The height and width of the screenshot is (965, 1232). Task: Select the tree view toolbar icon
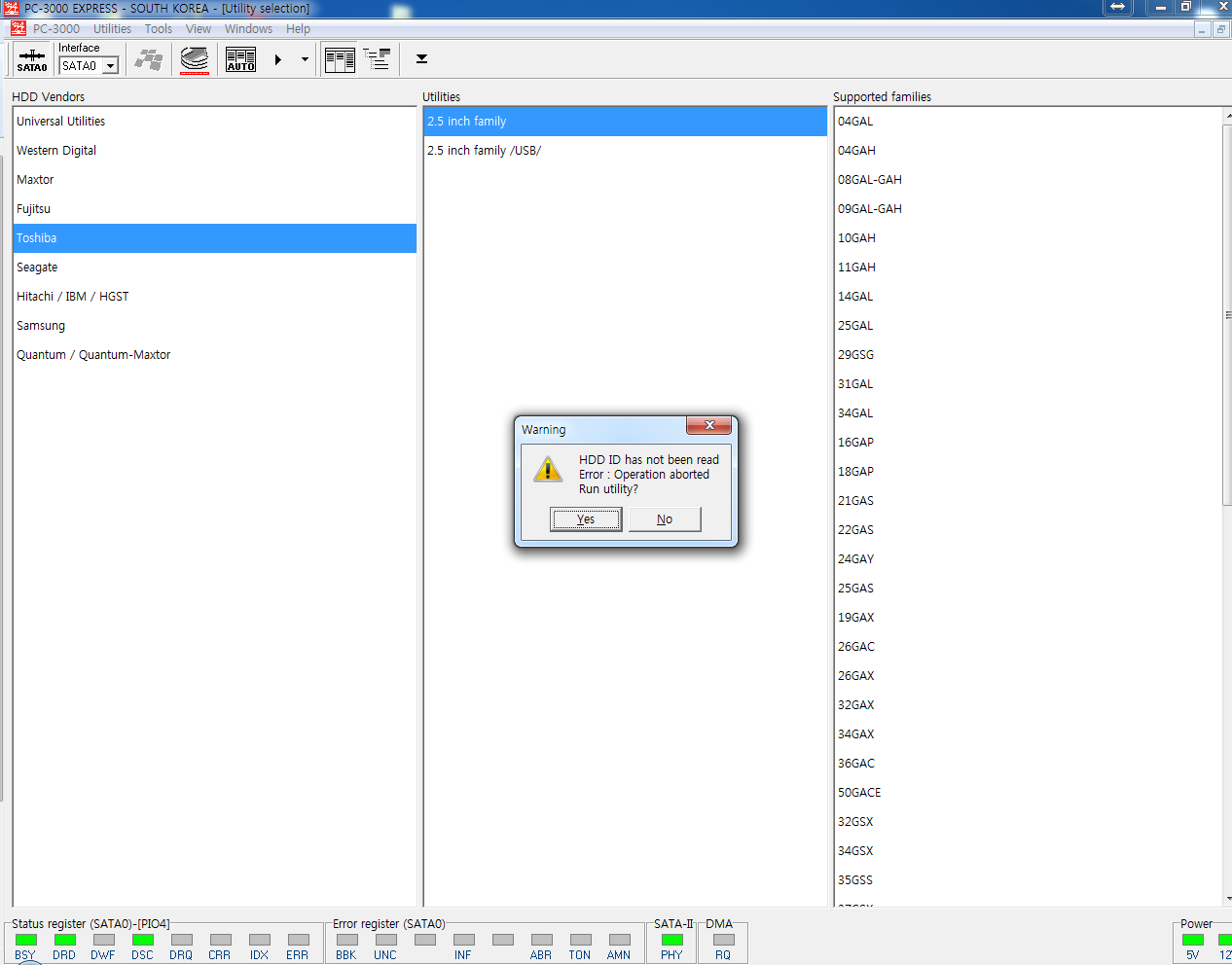(377, 59)
